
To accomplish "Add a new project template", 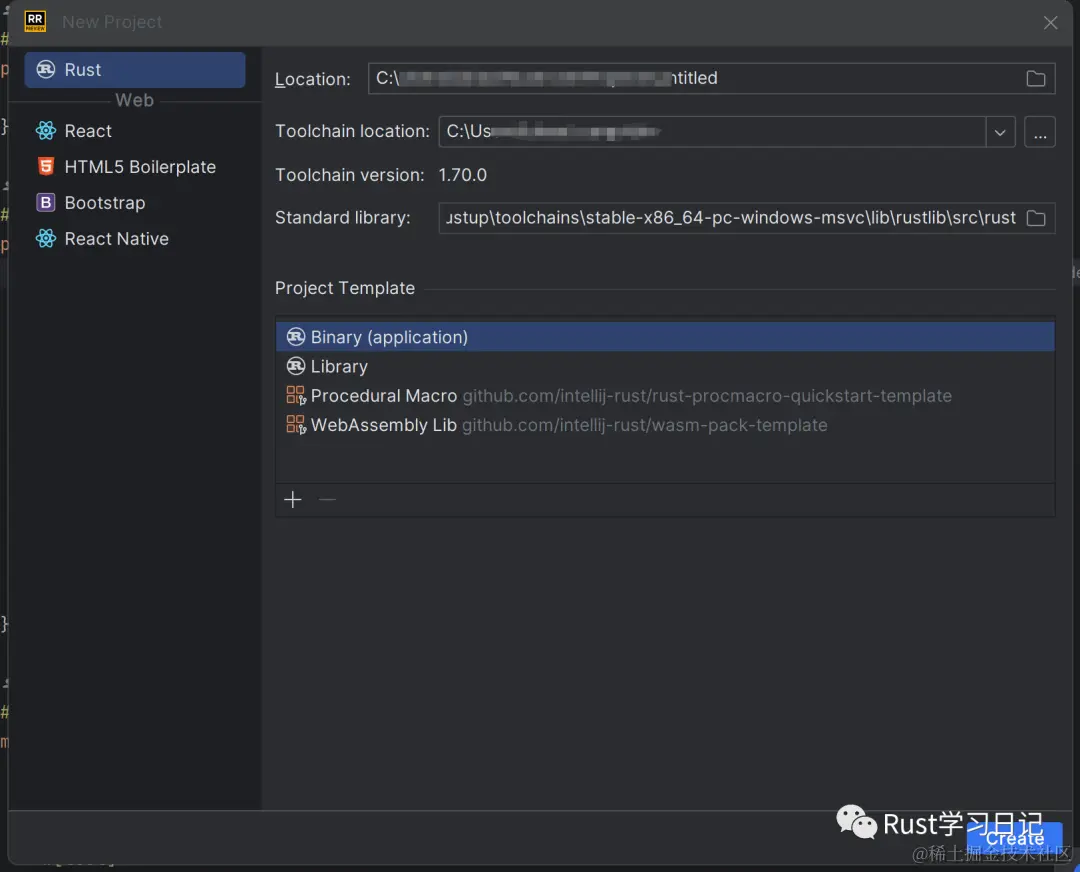I will coord(293,499).
